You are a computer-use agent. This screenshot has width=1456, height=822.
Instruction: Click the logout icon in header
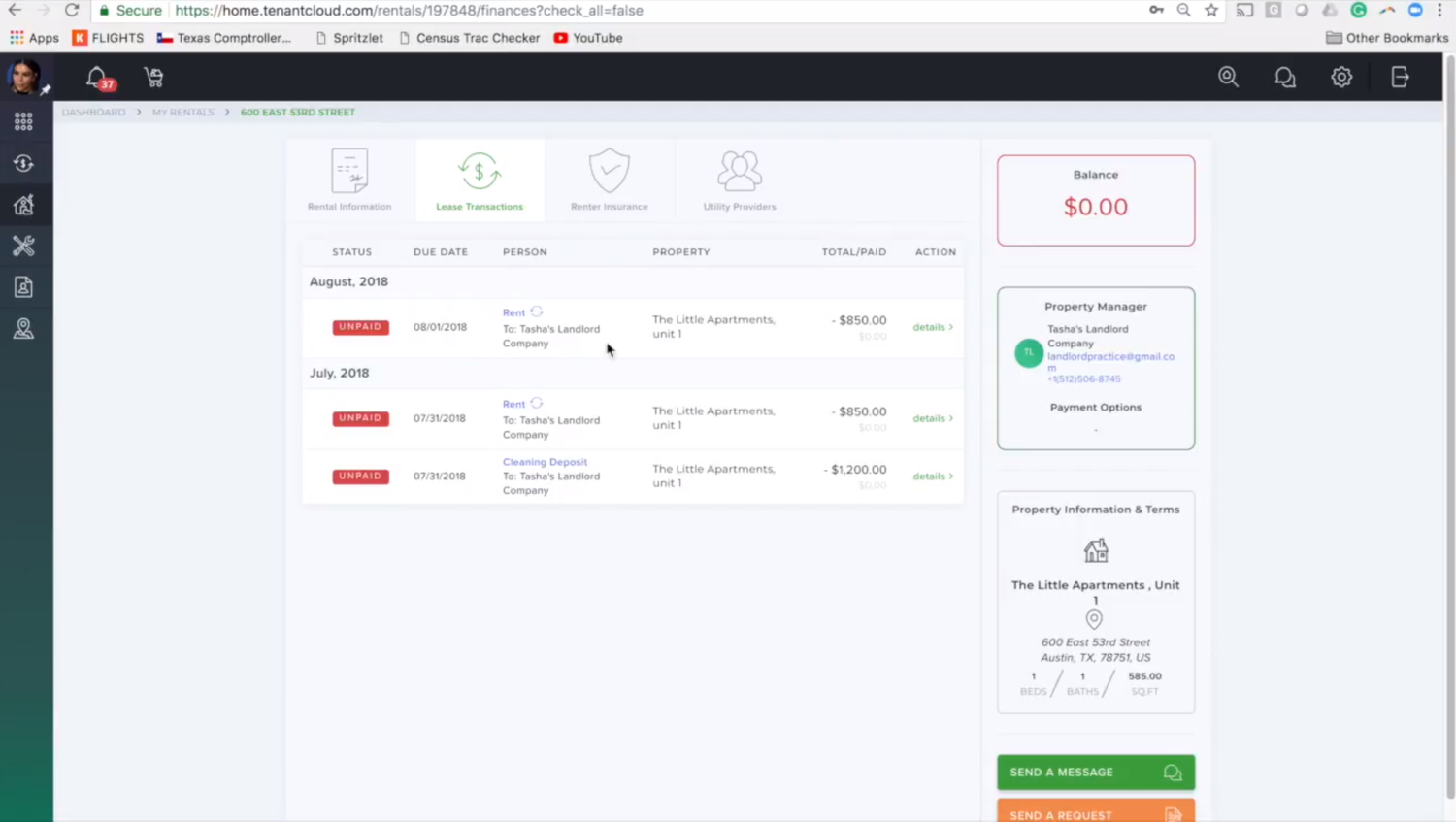pyautogui.click(x=1400, y=78)
